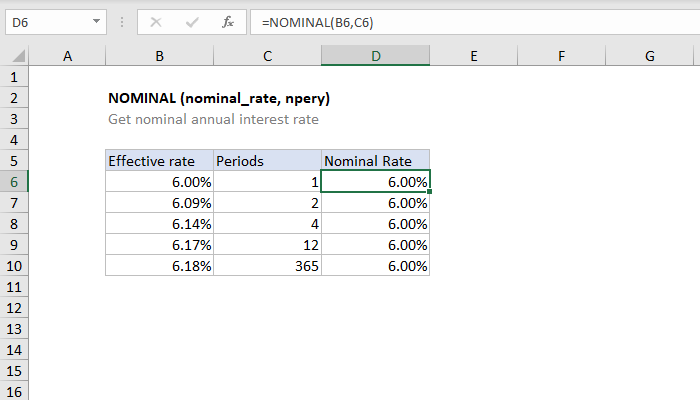The width and height of the screenshot is (700, 400).
Task: Select row 2 header
Action: coord(14,98)
